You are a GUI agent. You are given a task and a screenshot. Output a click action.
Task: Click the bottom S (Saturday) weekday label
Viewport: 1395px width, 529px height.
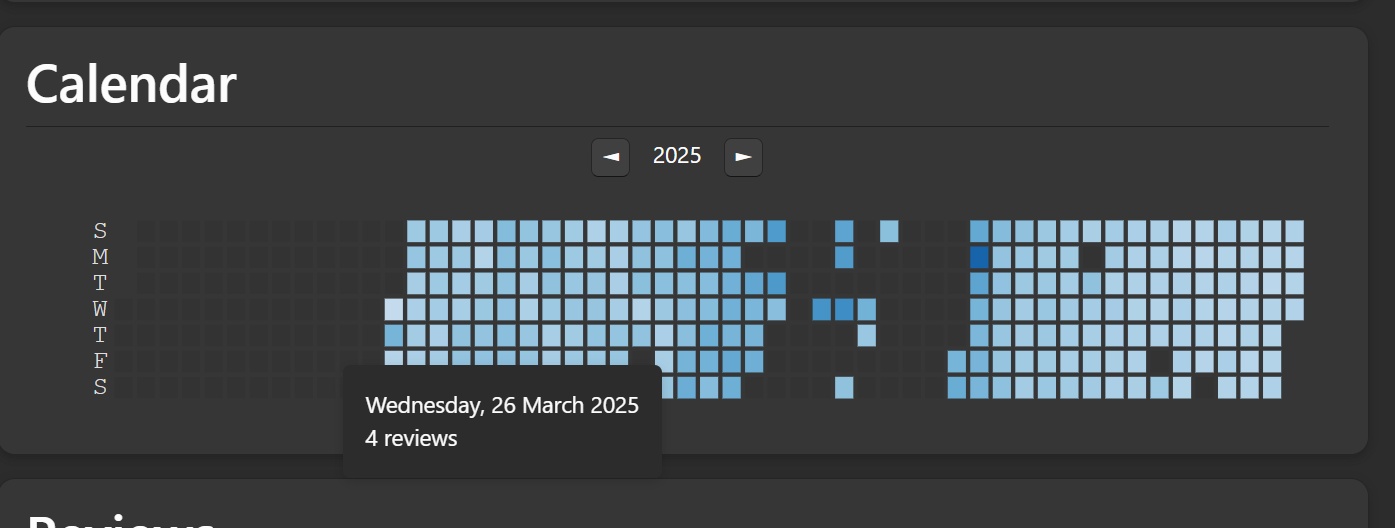[100, 387]
